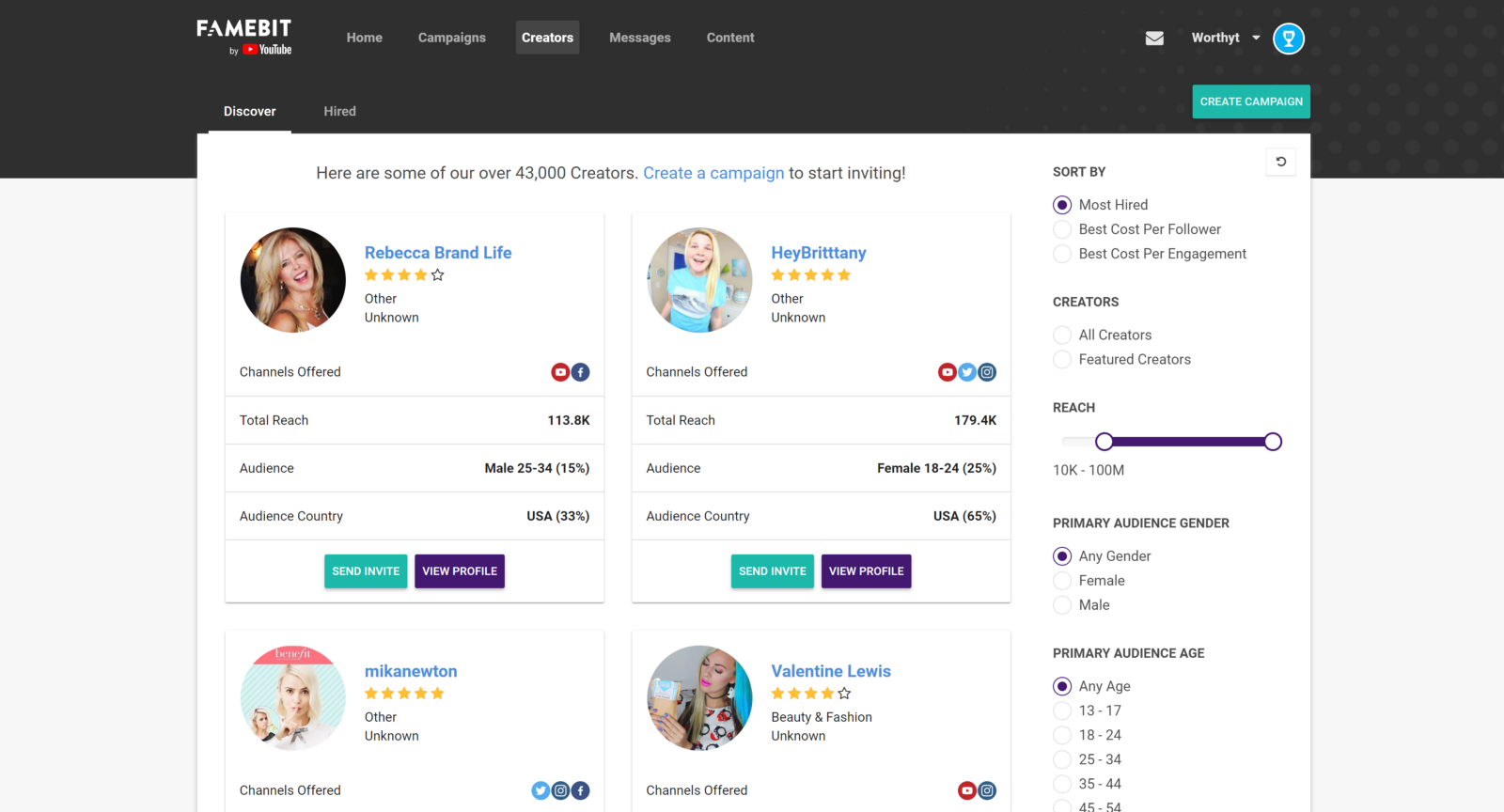Click Valentine Lewis's star rating

tap(811, 694)
